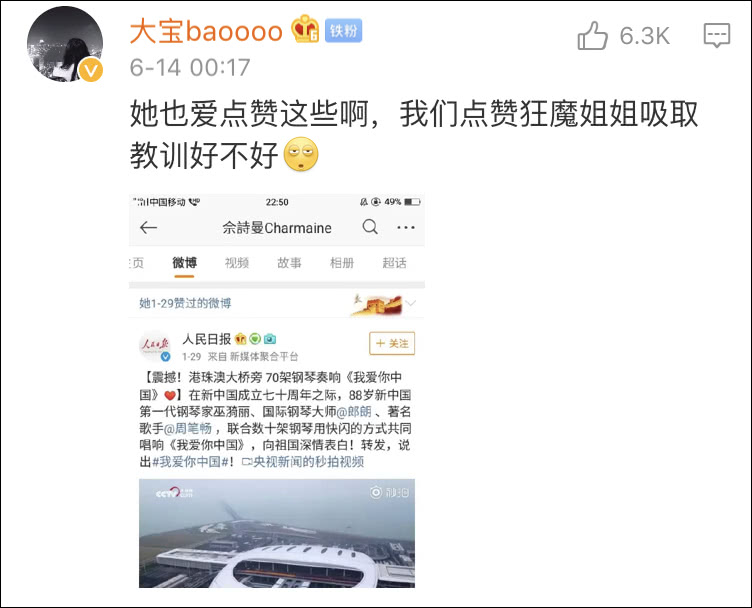Screen dimensions: 752x608
Task: Play the 央视新闻的秒拍视频 link
Action: pos(303,462)
